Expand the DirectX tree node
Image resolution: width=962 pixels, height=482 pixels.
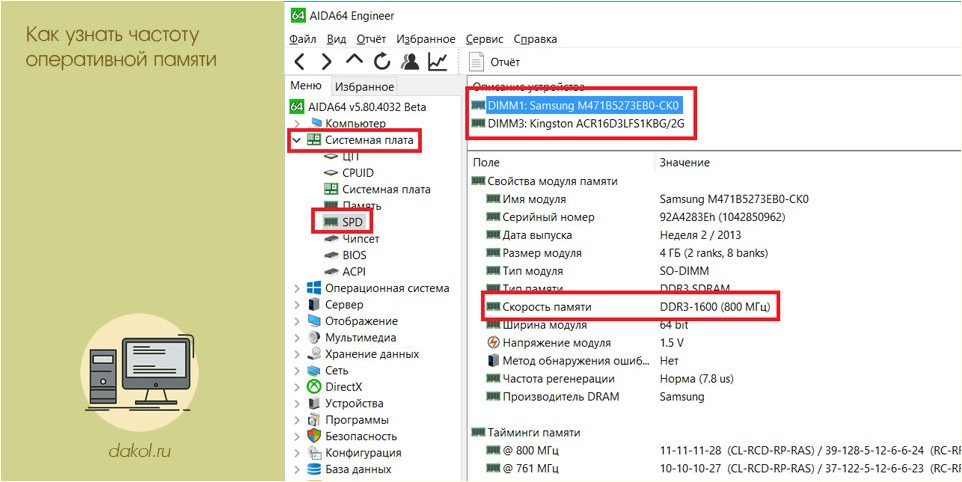[297, 387]
